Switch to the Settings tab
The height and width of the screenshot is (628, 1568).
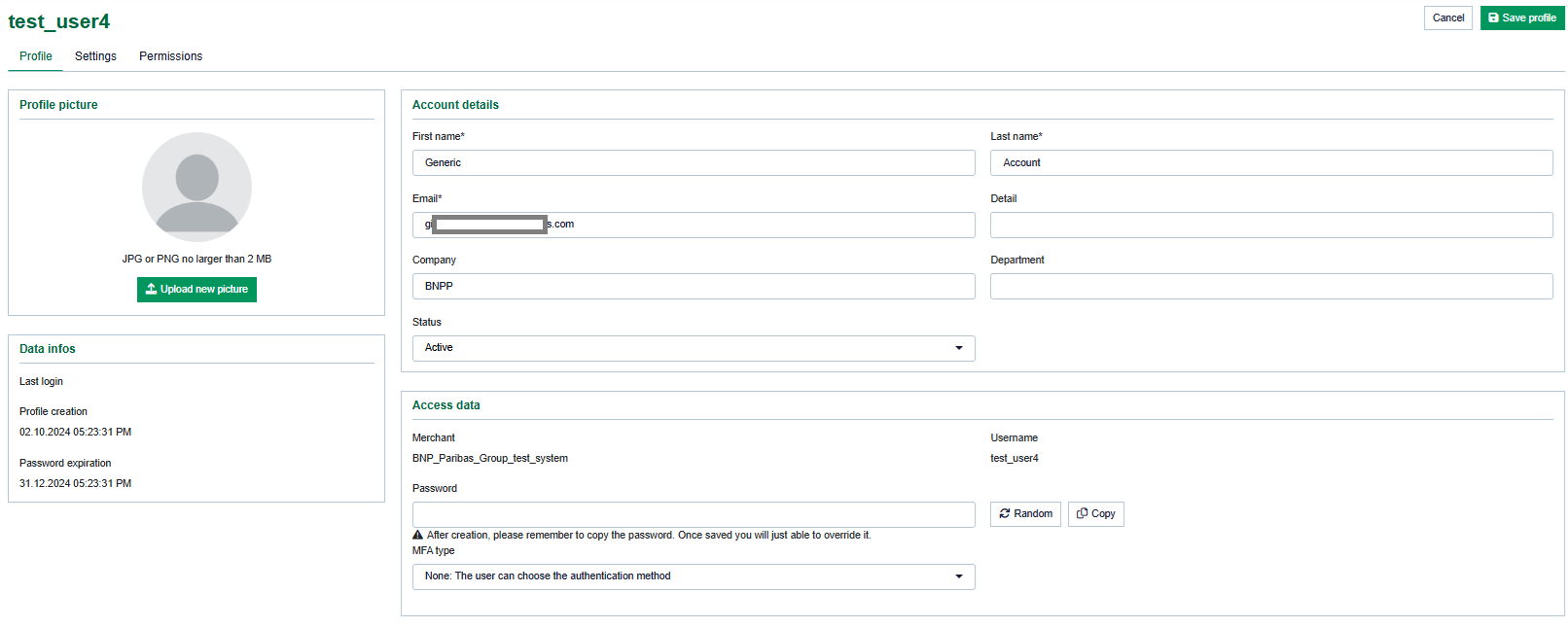coord(95,56)
